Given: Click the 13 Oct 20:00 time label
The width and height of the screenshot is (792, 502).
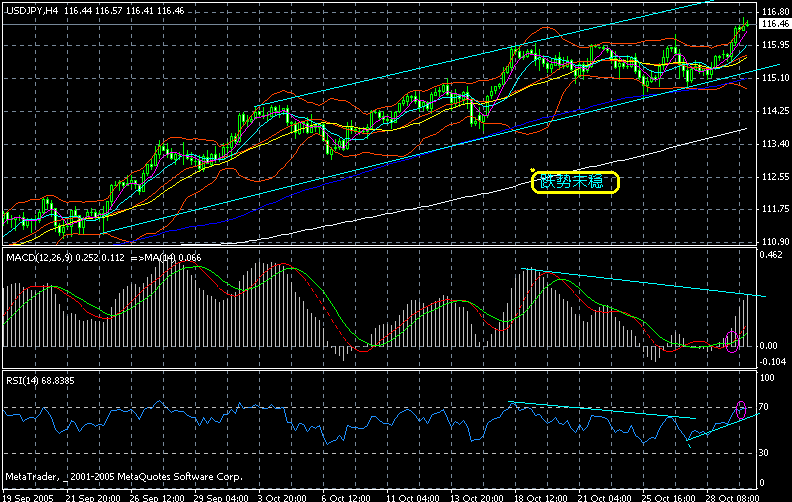Looking at the screenshot, I should pos(477,498).
